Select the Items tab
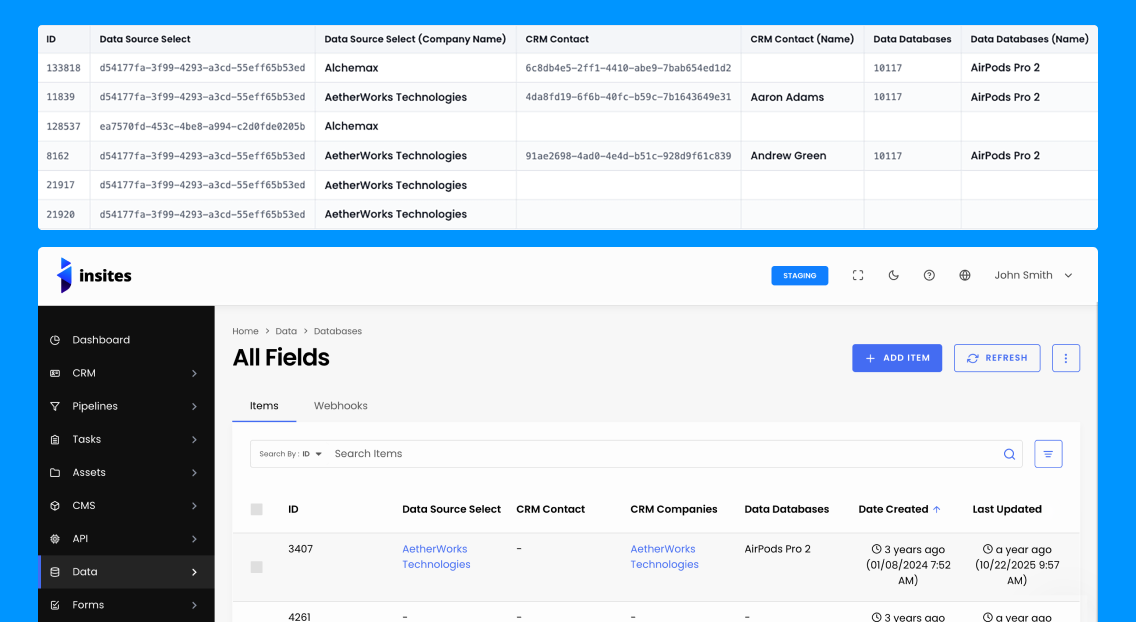Image resolution: width=1136 pixels, height=622 pixels. click(x=264, y=405)
